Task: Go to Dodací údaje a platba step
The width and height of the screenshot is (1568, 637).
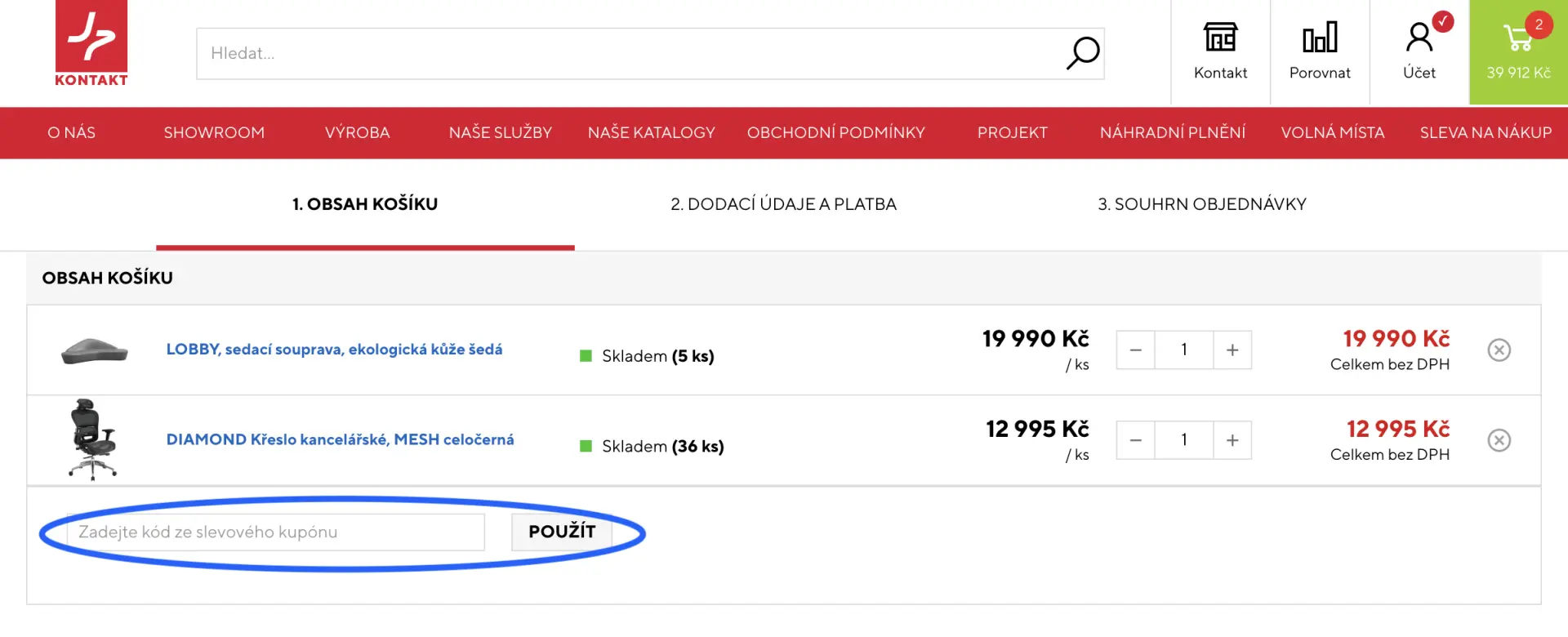Action: (x=783, y=204)
